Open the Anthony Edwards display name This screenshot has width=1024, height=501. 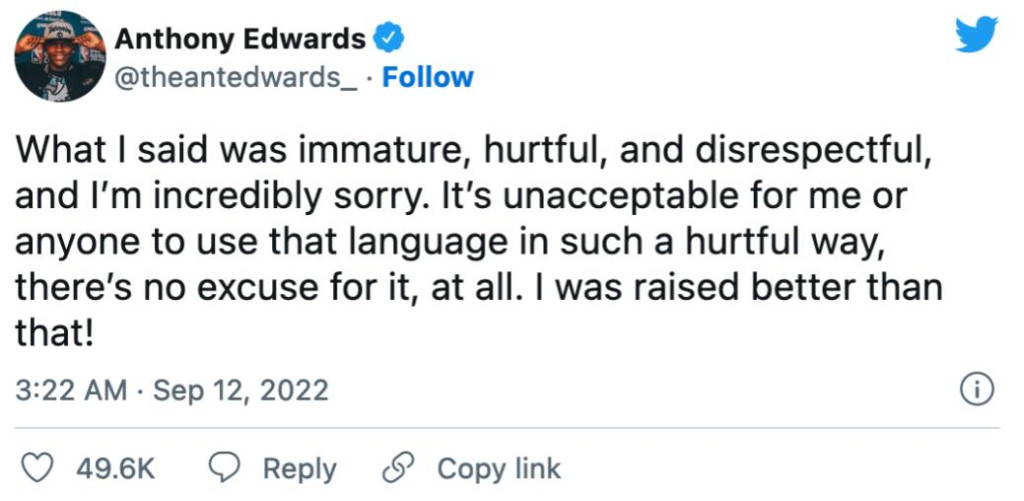(240, 39)
